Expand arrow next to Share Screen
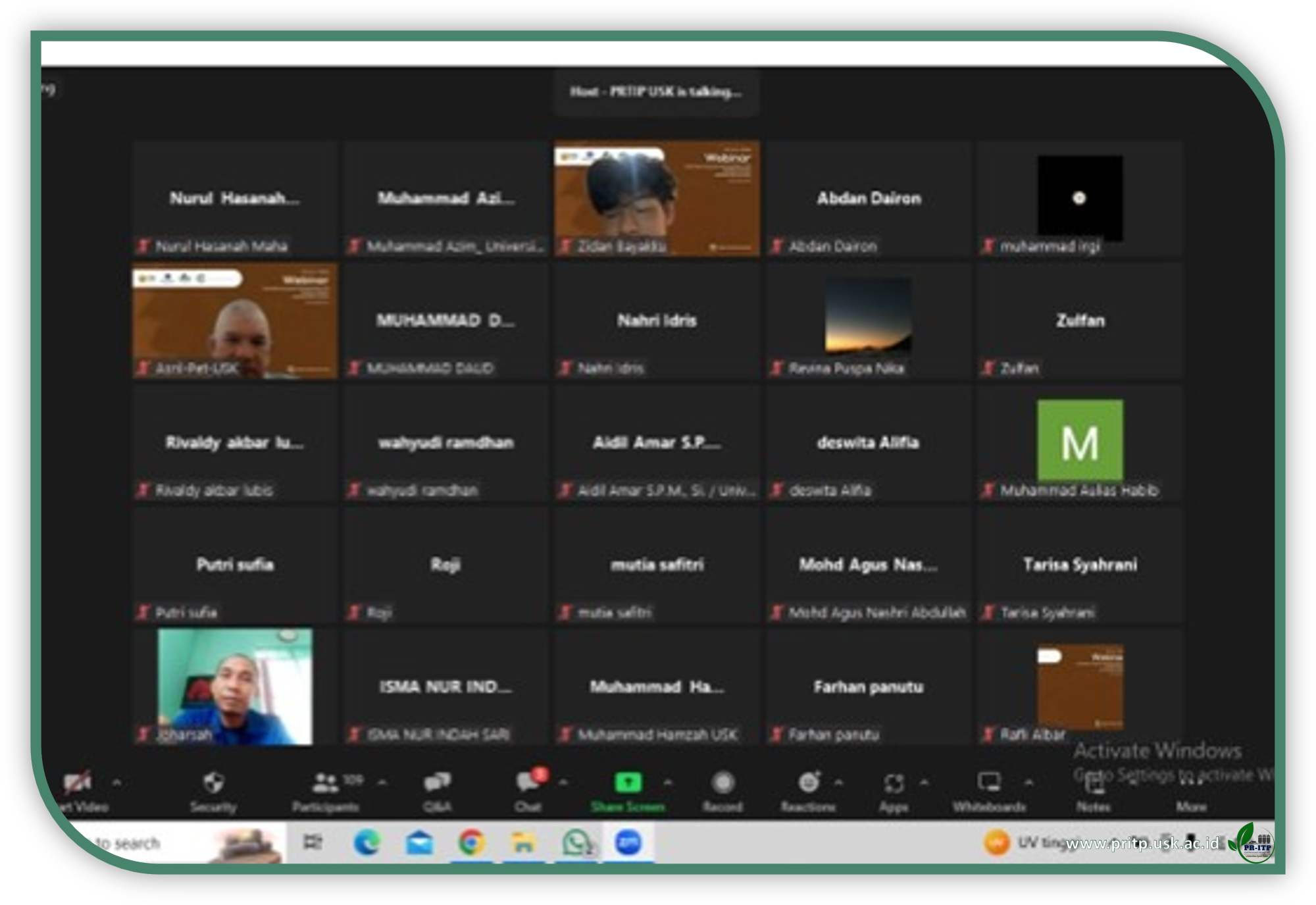Viewport: 1316px width, 905px height. tap(668, 783)
